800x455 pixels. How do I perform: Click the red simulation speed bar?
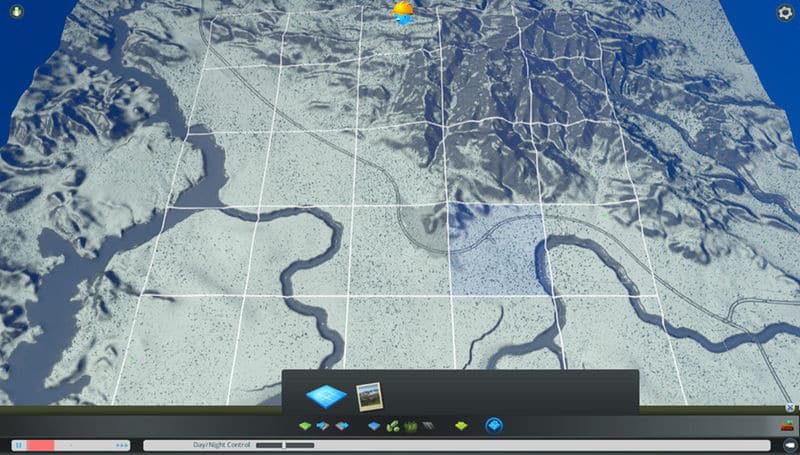pyautogui.click(x=41, y=445)
